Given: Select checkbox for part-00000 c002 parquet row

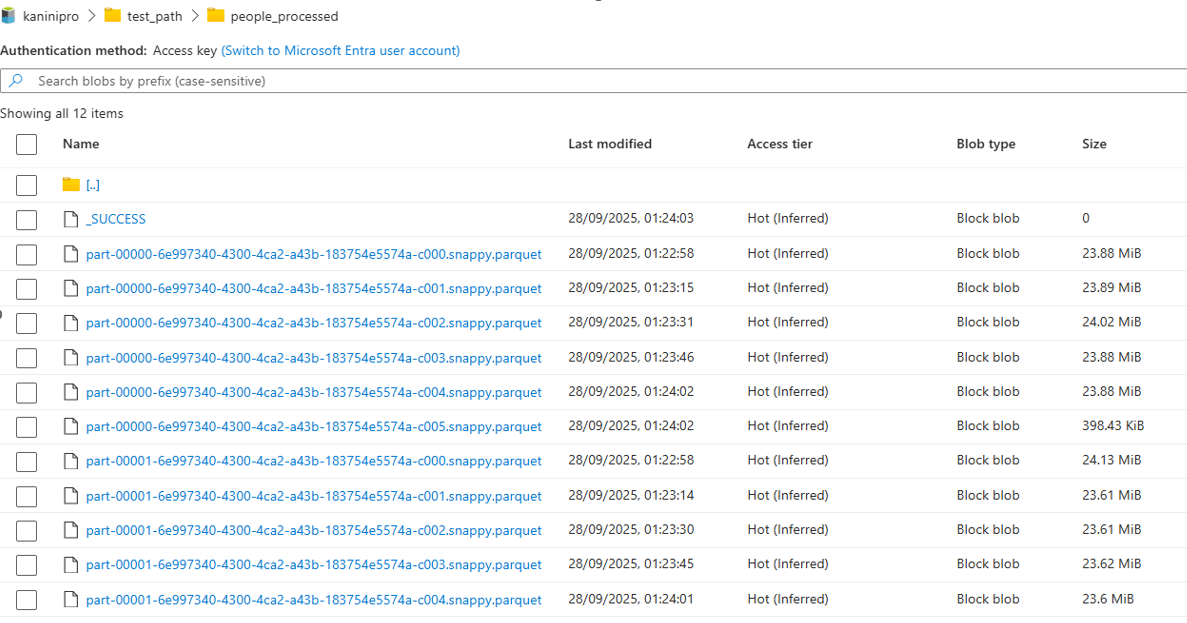Looking at the screenshot, I should point(27,323).
